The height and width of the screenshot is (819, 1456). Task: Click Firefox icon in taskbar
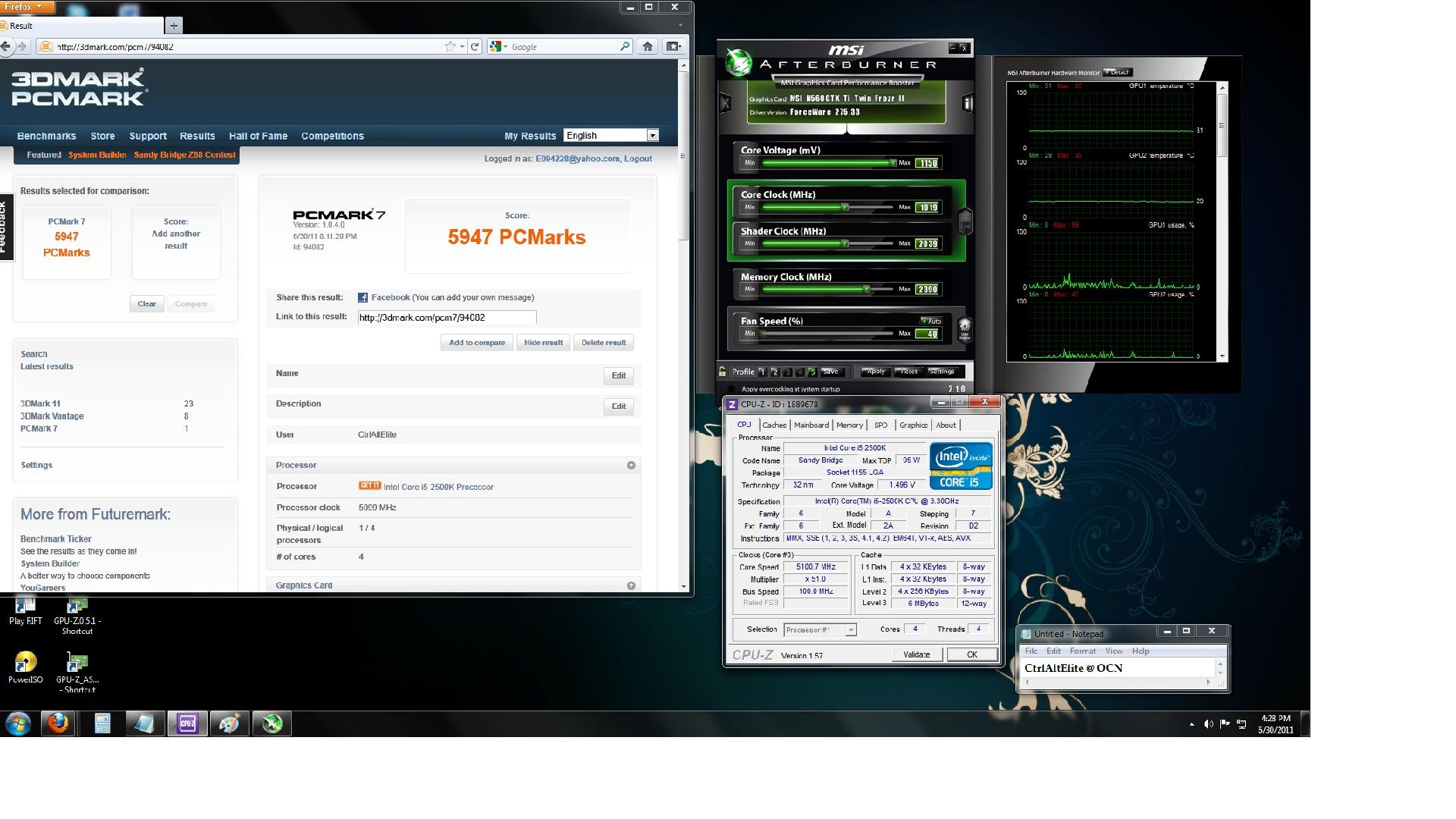(58, 723)
